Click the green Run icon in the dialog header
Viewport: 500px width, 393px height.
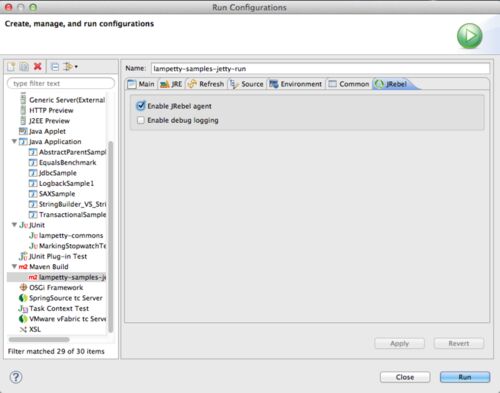tap(469, 36)
